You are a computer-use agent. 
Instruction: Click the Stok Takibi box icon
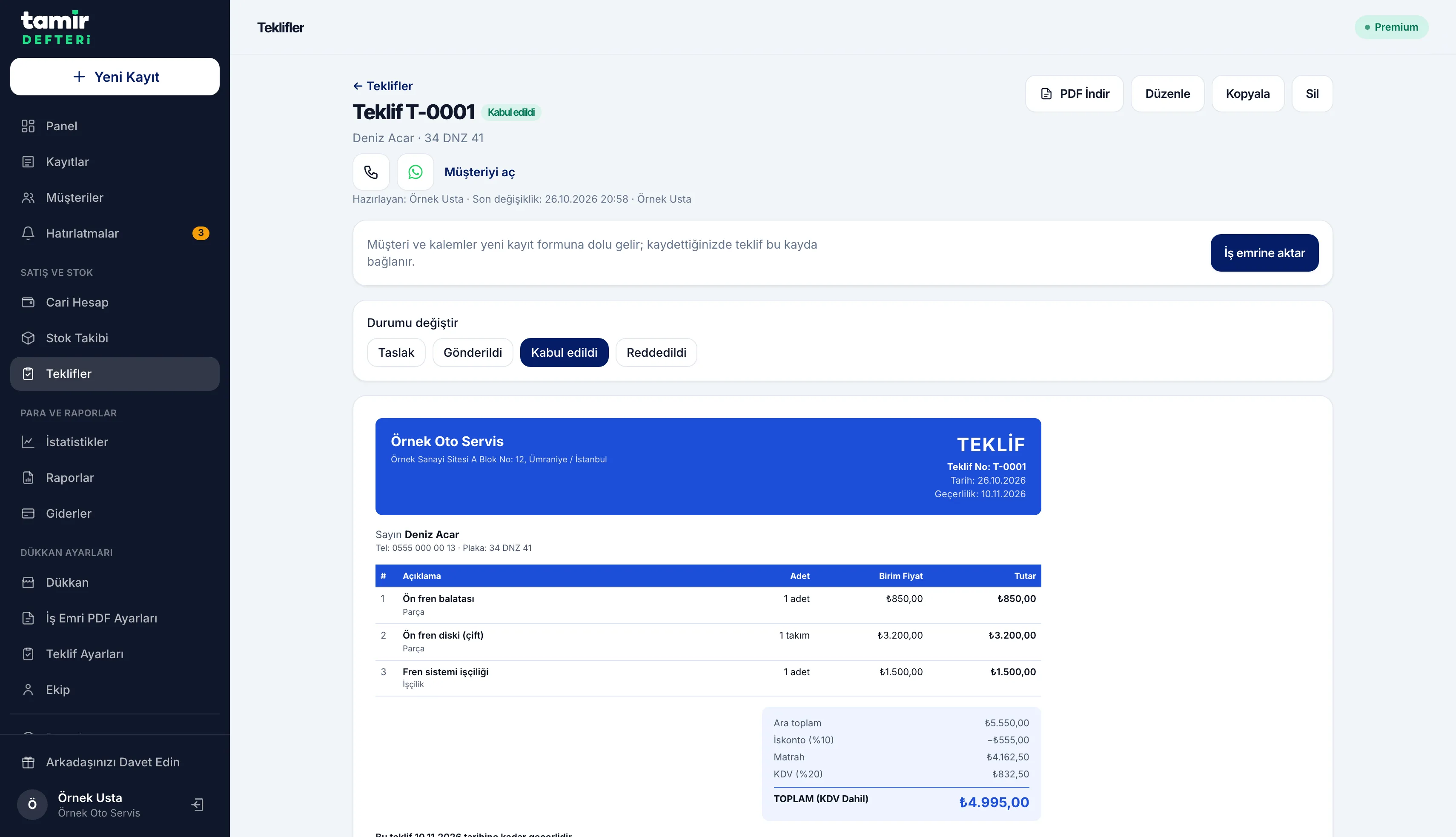[x=28, y=338]
